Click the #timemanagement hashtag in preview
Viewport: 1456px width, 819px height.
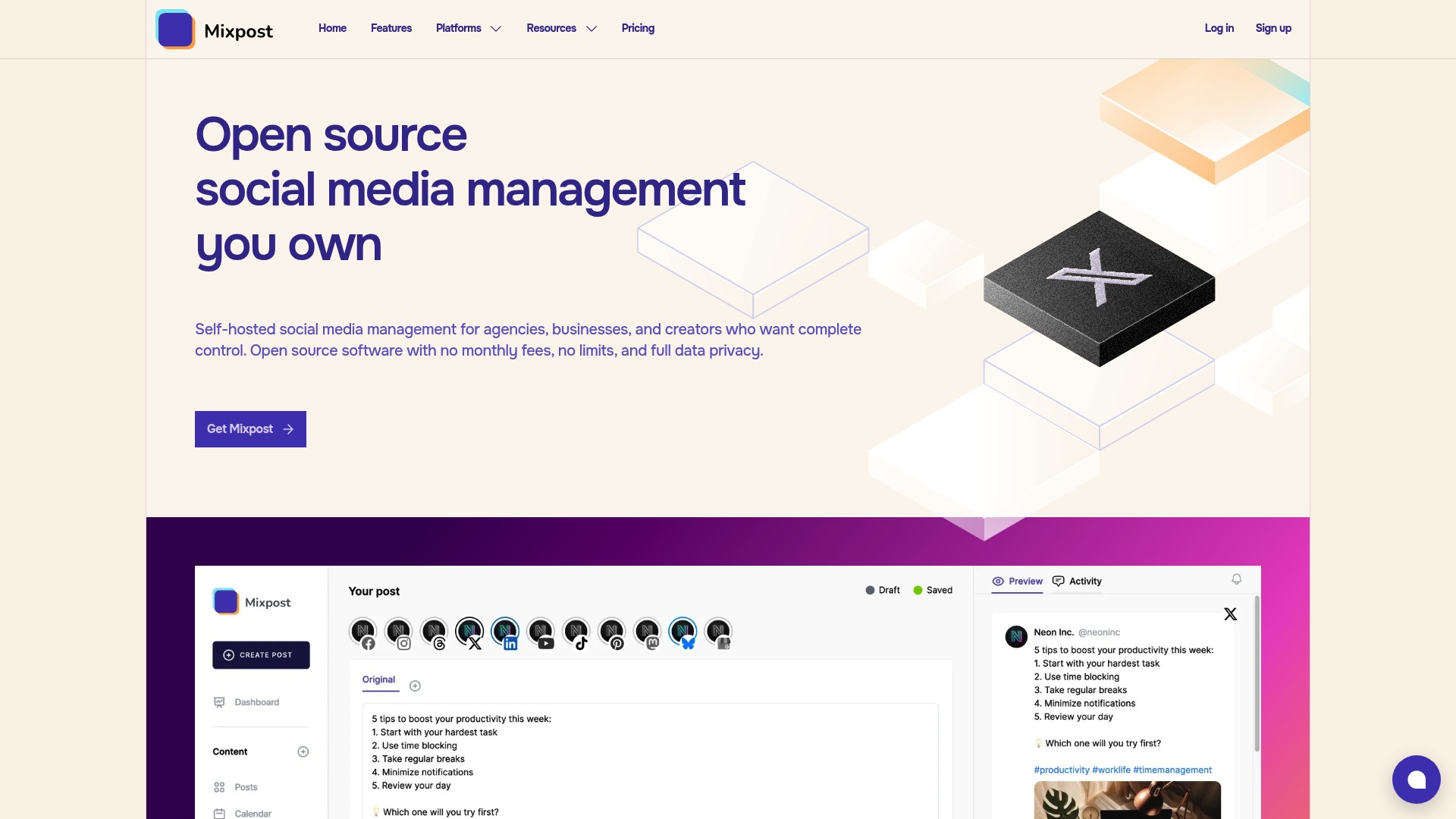coord(1172,770)
